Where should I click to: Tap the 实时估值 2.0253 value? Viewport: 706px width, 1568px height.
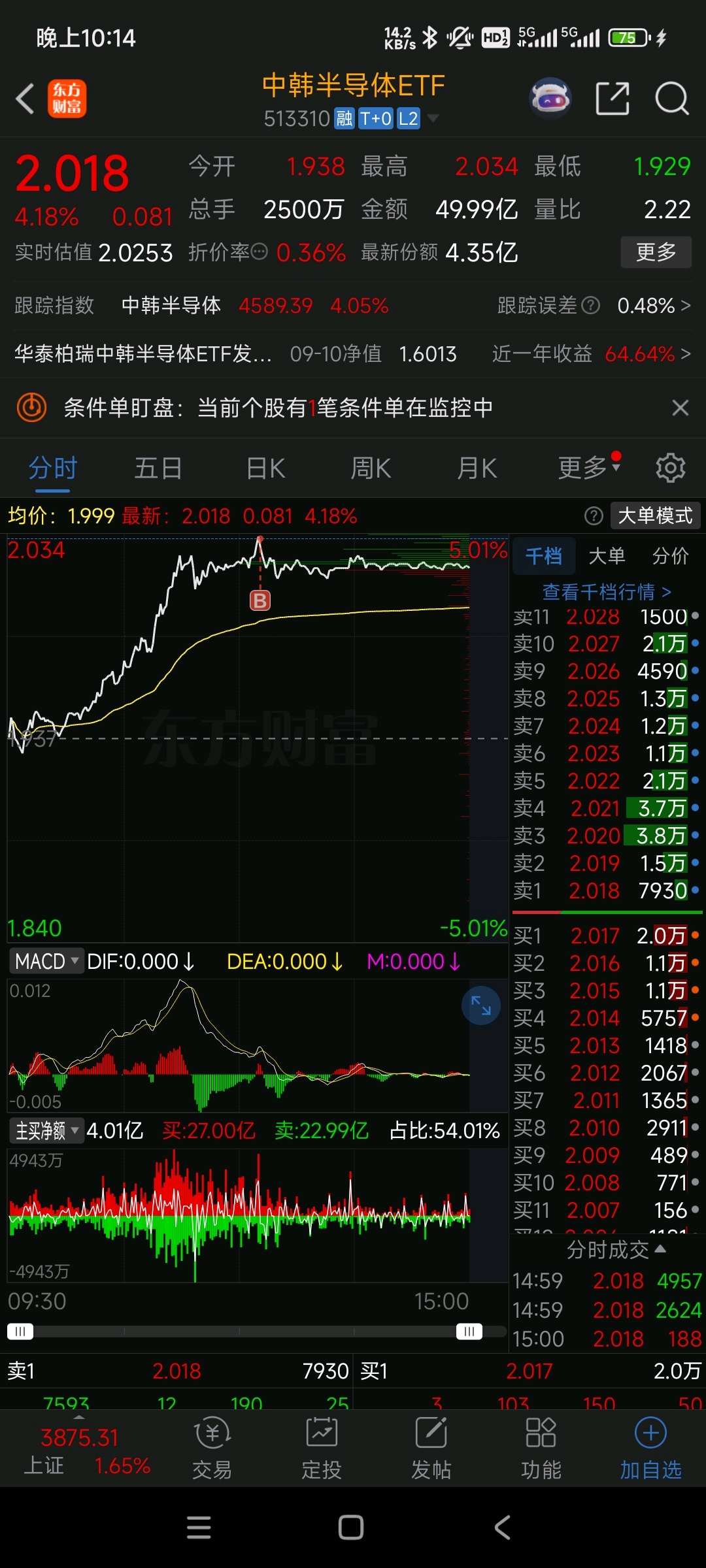tap(135, 253)
